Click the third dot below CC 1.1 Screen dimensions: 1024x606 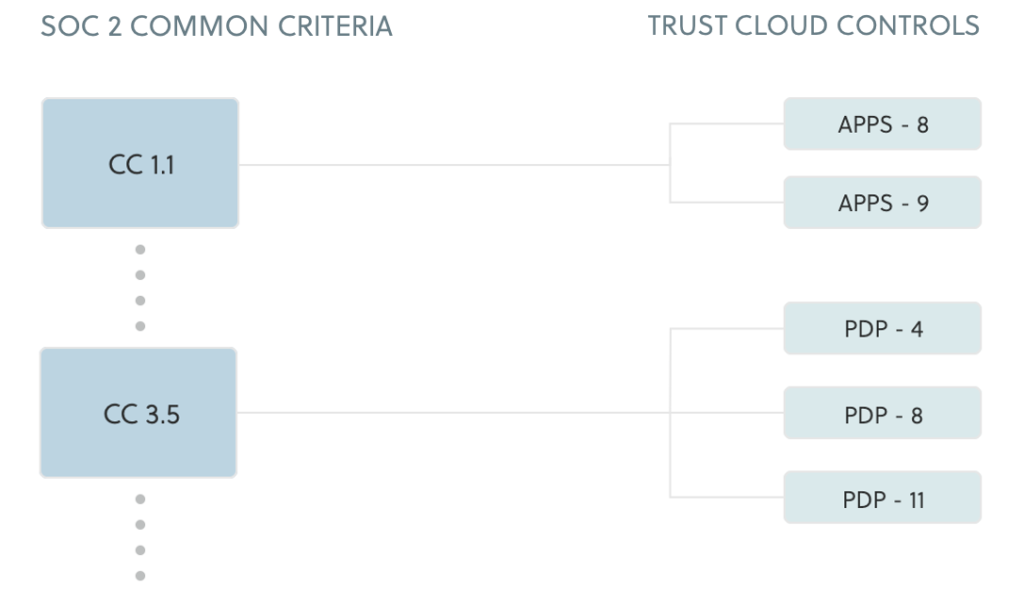pyautogui.click(x=140, y=300)
